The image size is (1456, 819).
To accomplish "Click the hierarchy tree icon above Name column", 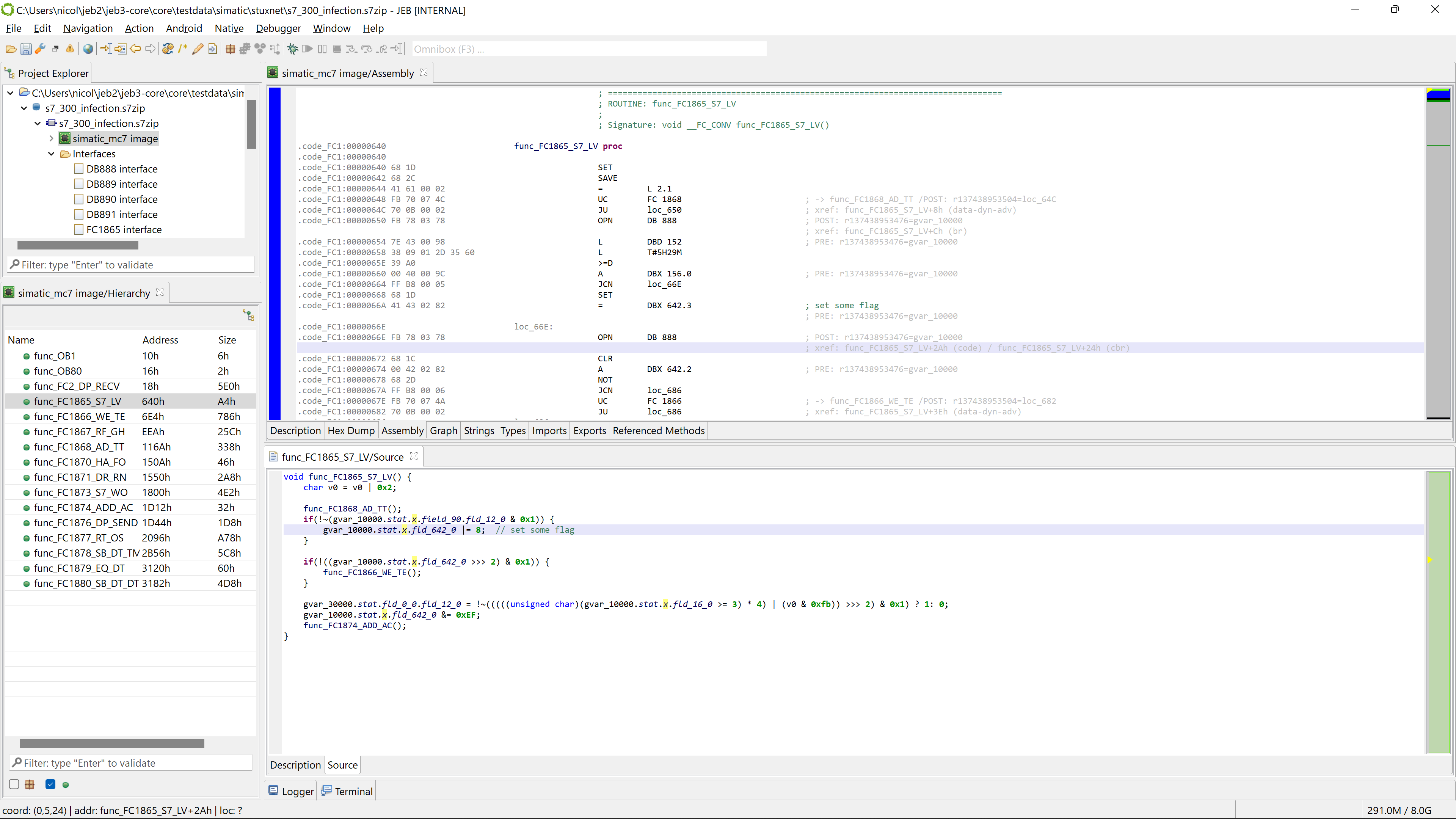I will point(248,315).
